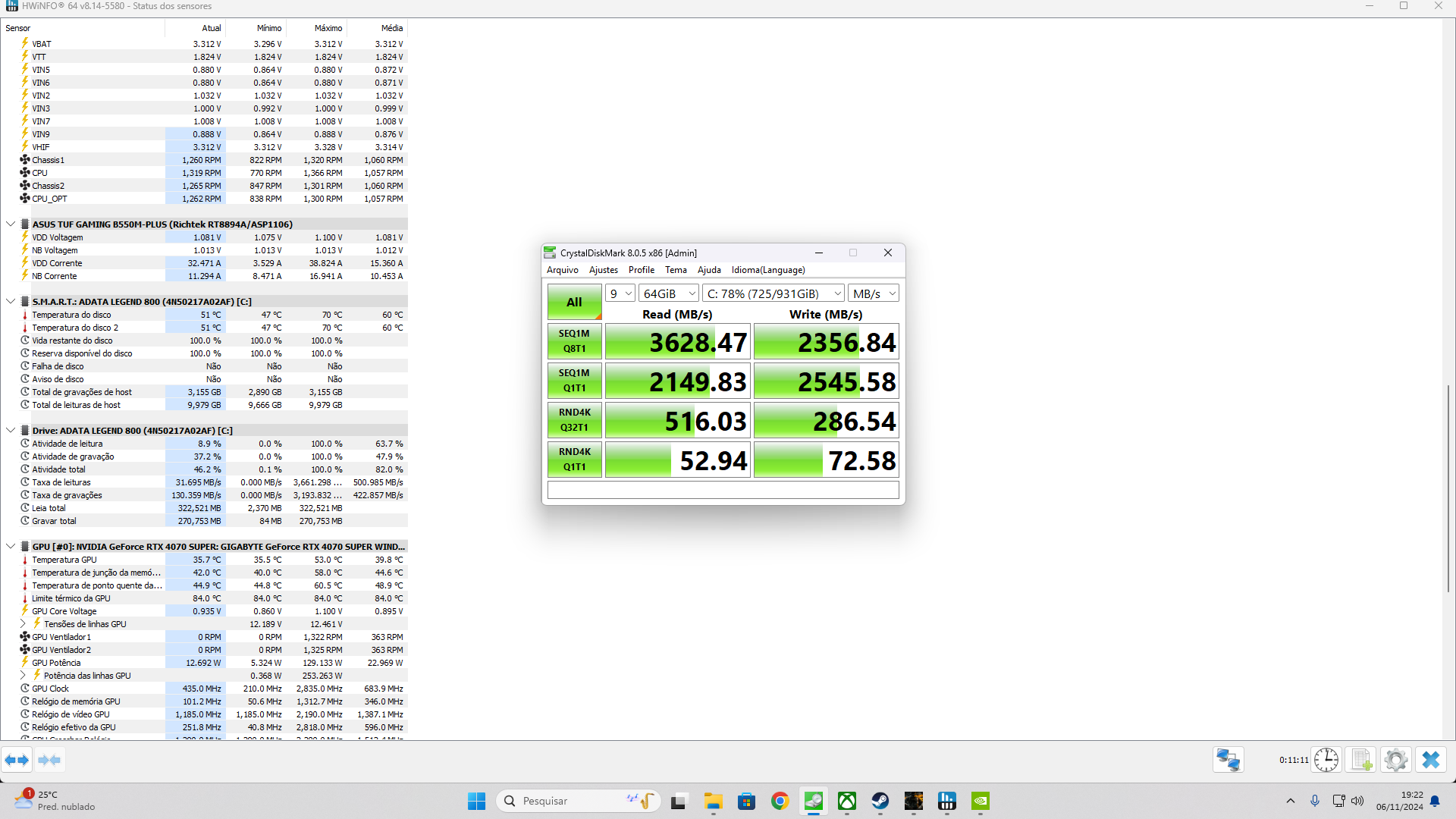Reset the sensor timer clock icon
This screenshot has height=819, width=1456.
[1326, 760]
